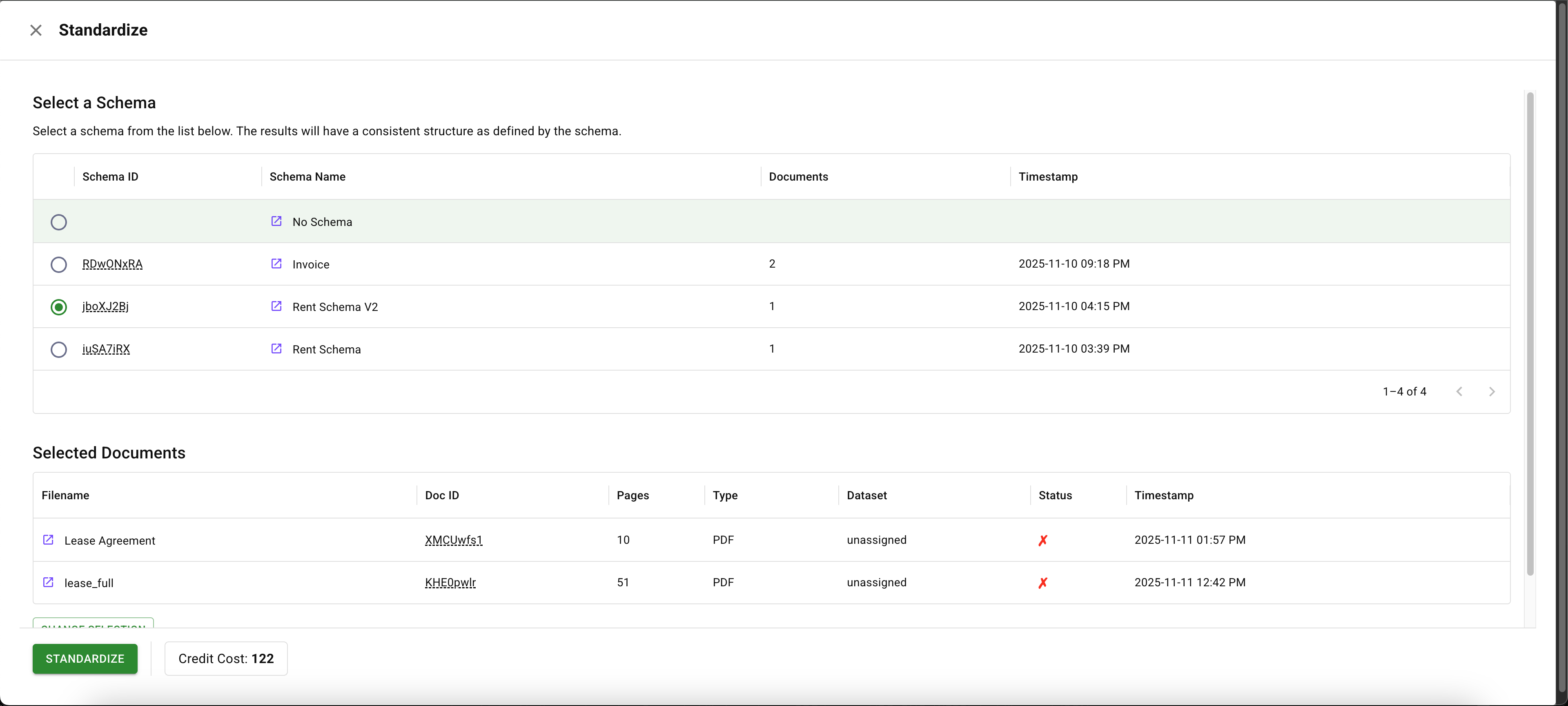Image resolution: width=1568 pixels, height=706 pixels.
Task: Go to next page of schemas
Action: pos(1491,392)
